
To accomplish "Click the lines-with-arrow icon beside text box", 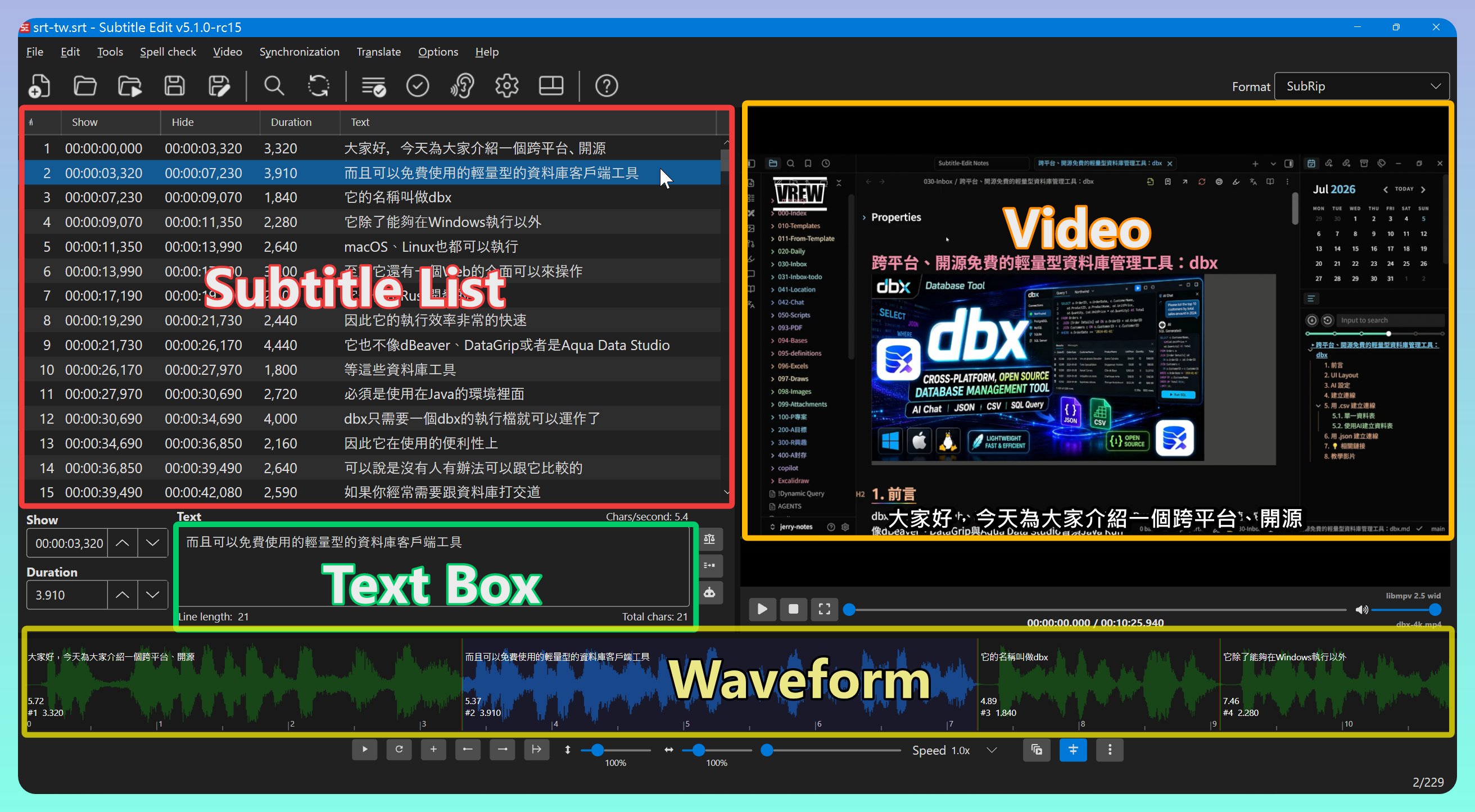I will (x=709, y=565).
